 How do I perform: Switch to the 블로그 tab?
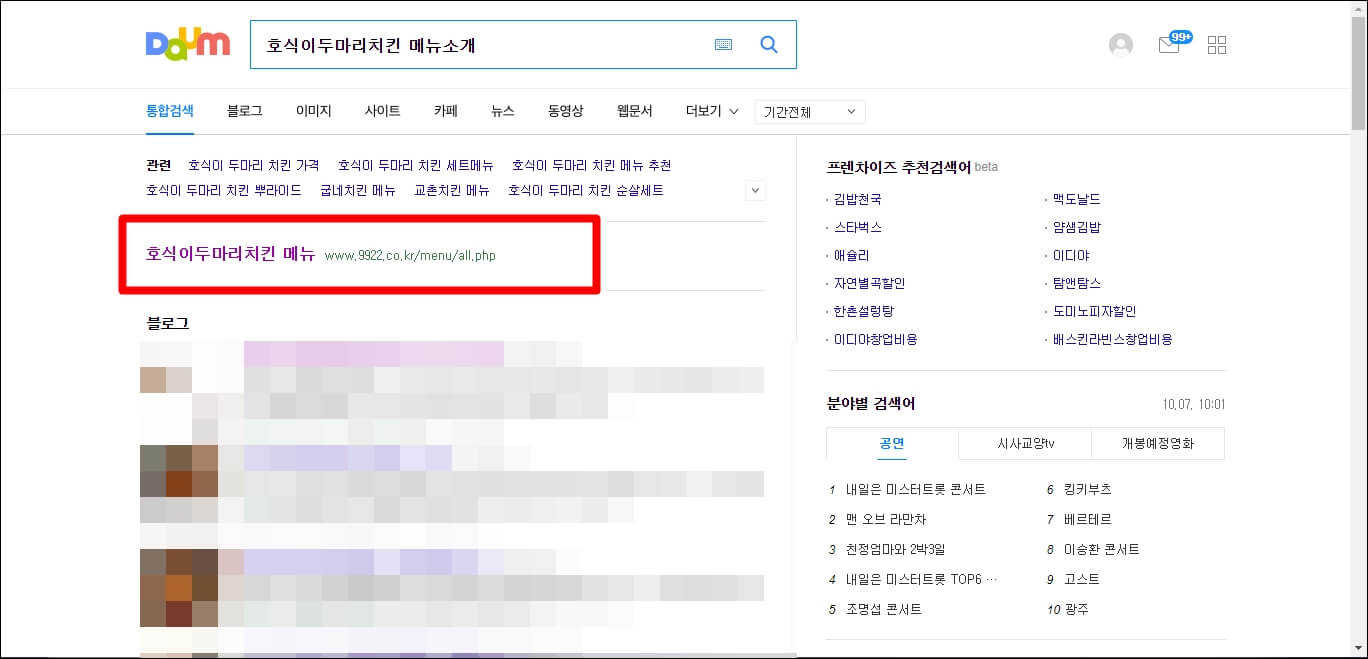pos(244,111)
